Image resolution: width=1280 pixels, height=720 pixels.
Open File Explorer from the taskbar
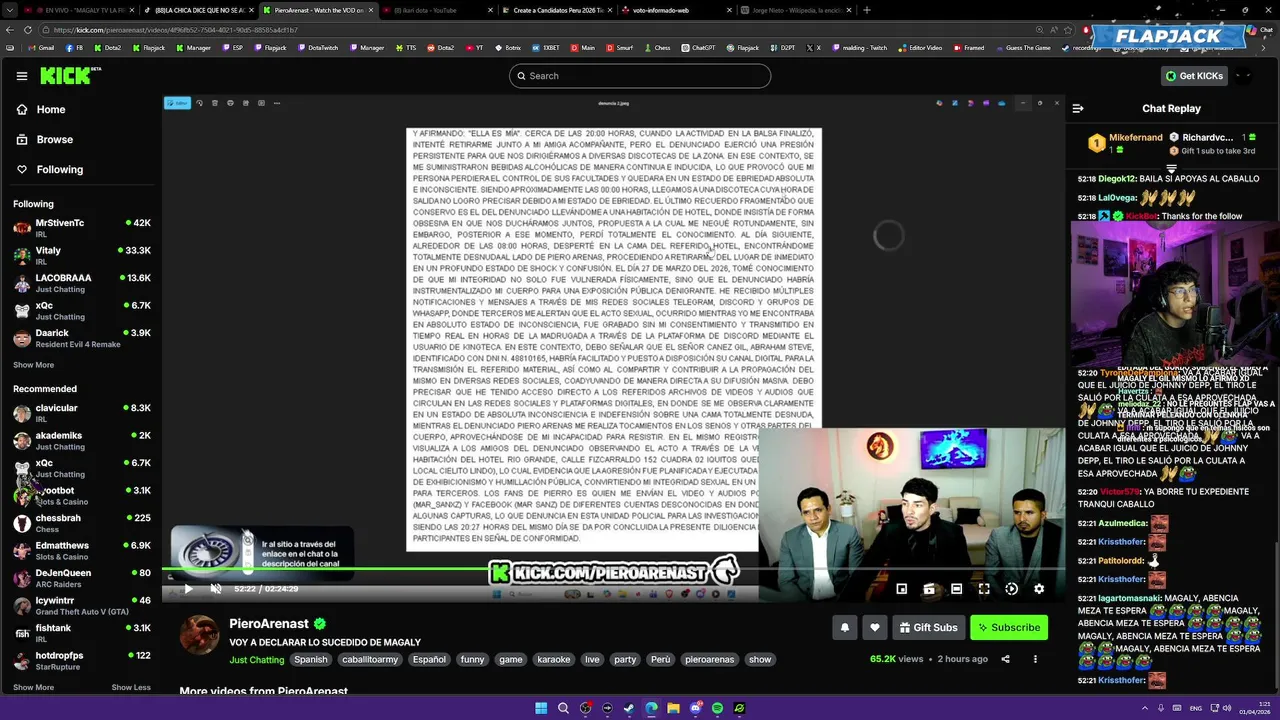[673, 708]
